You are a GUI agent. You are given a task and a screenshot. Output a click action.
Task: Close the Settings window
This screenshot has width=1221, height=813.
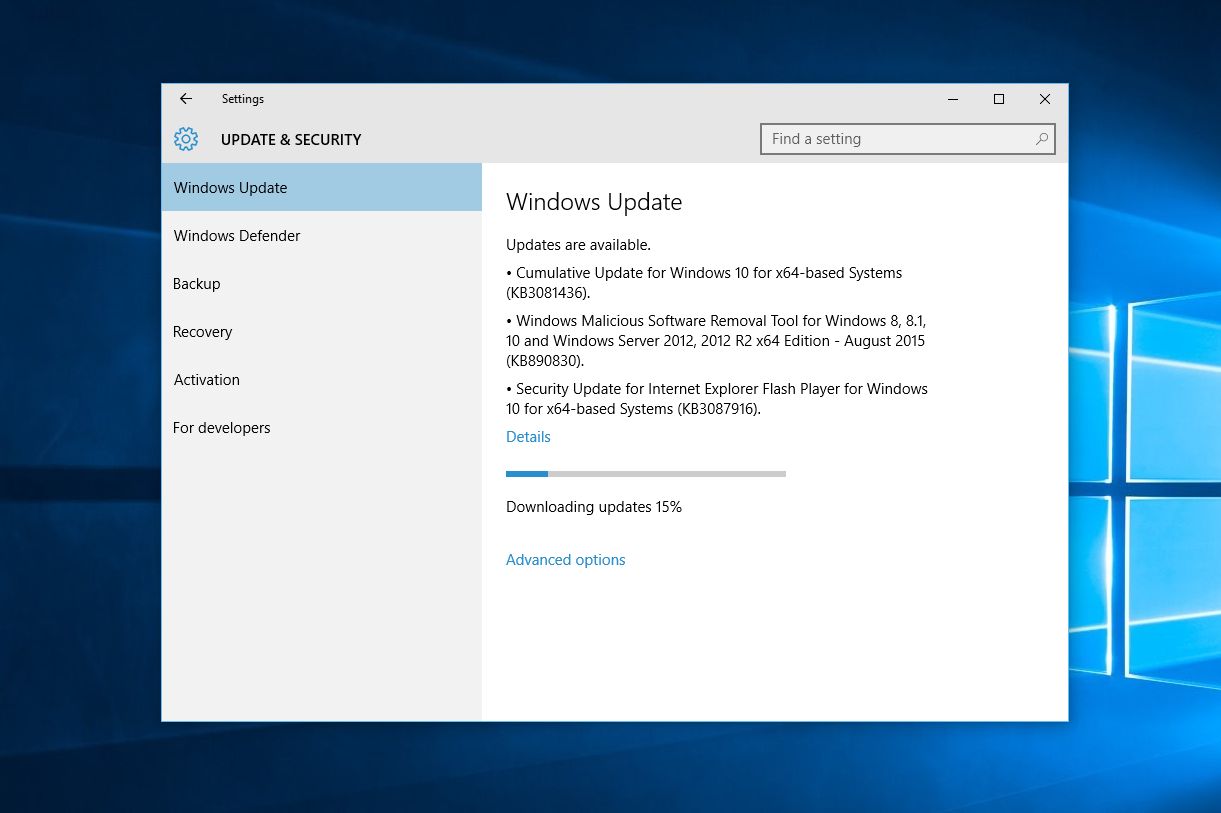pyautogui.click(x=1045, y=99)
